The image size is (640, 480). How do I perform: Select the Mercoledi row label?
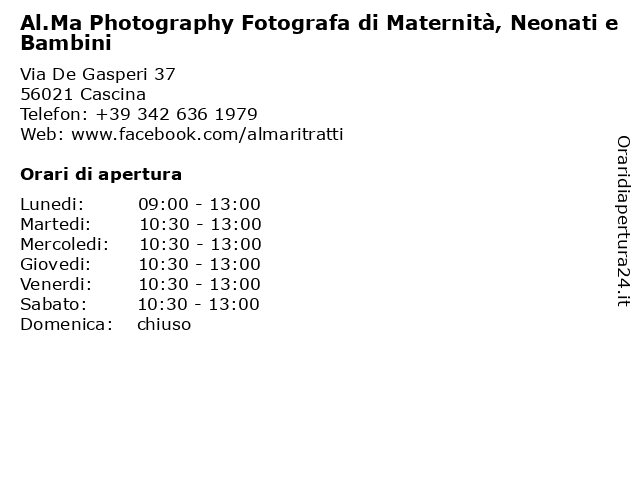click(x=64, y=244)
